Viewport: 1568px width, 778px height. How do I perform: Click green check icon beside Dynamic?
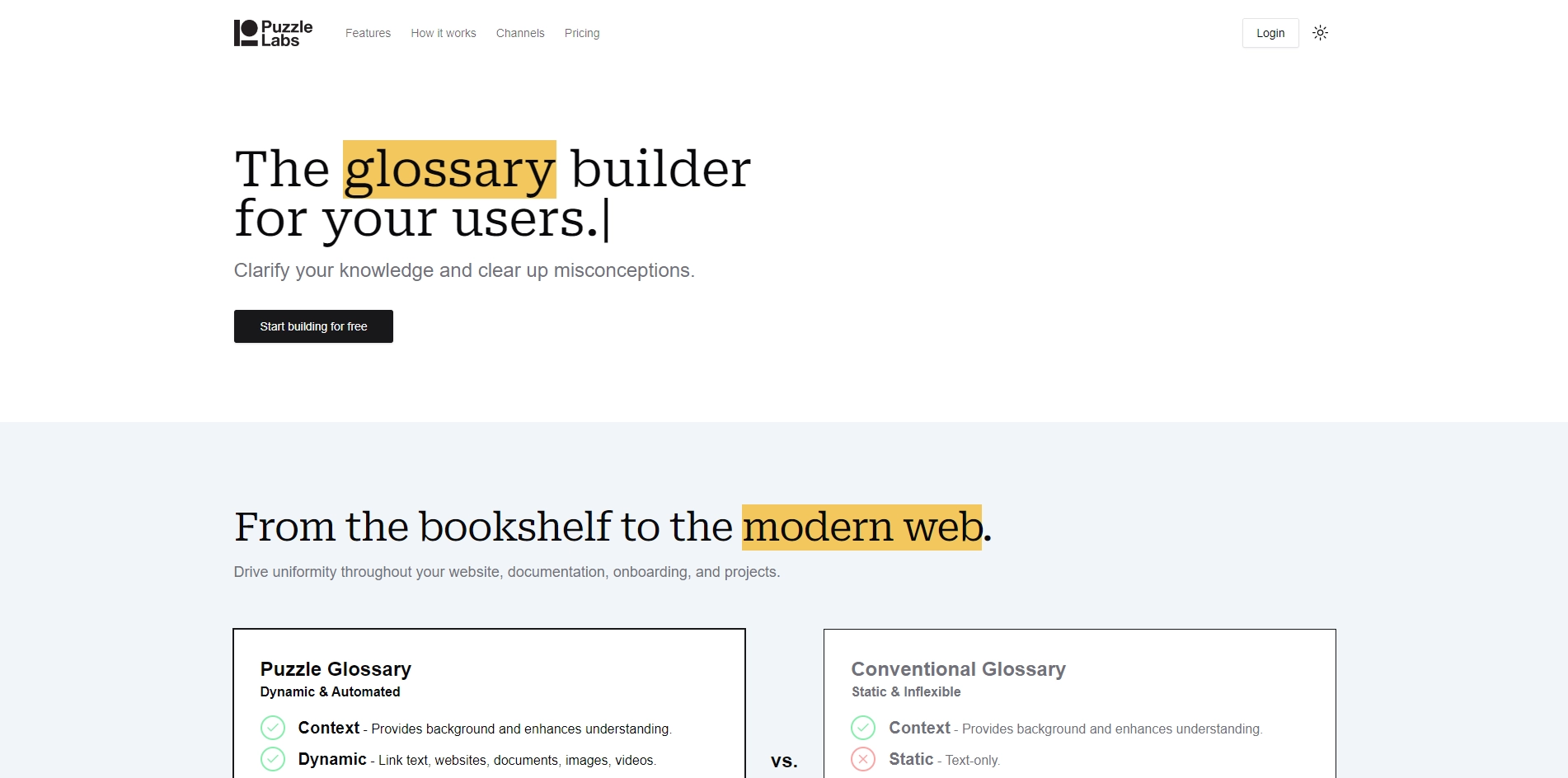(273, 759)
